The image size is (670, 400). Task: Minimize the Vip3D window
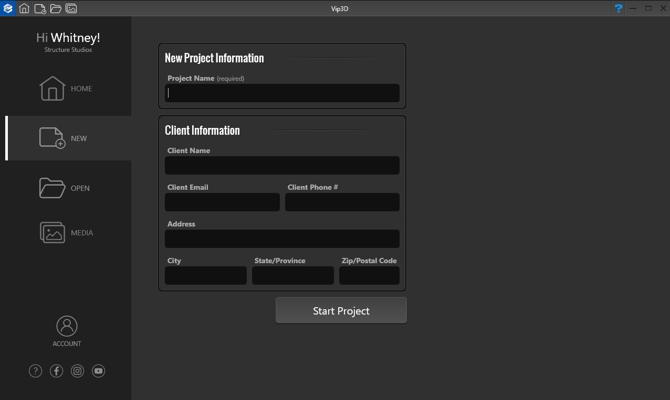[x=633, y=8]
